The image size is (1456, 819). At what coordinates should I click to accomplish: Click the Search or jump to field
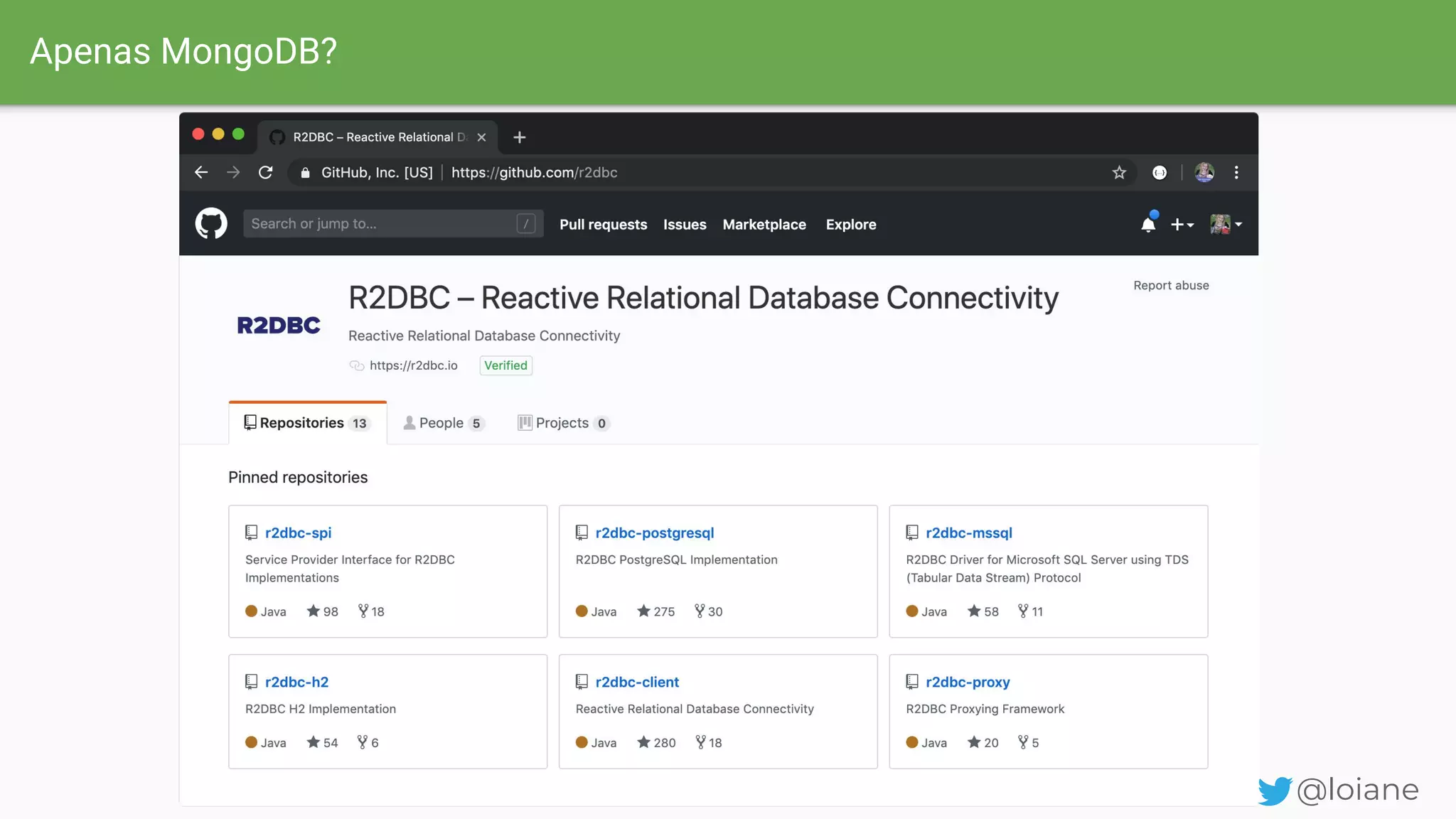pos(380,224)
